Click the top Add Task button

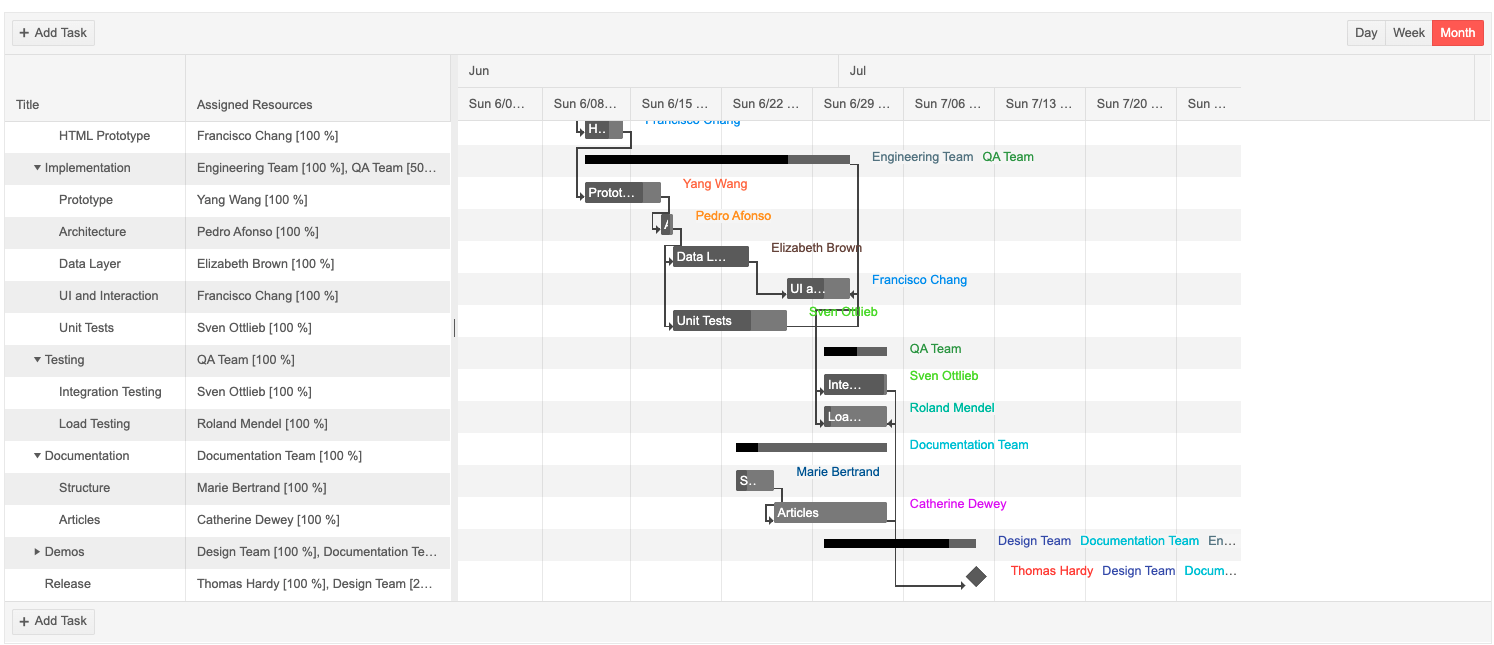(53, 33)
